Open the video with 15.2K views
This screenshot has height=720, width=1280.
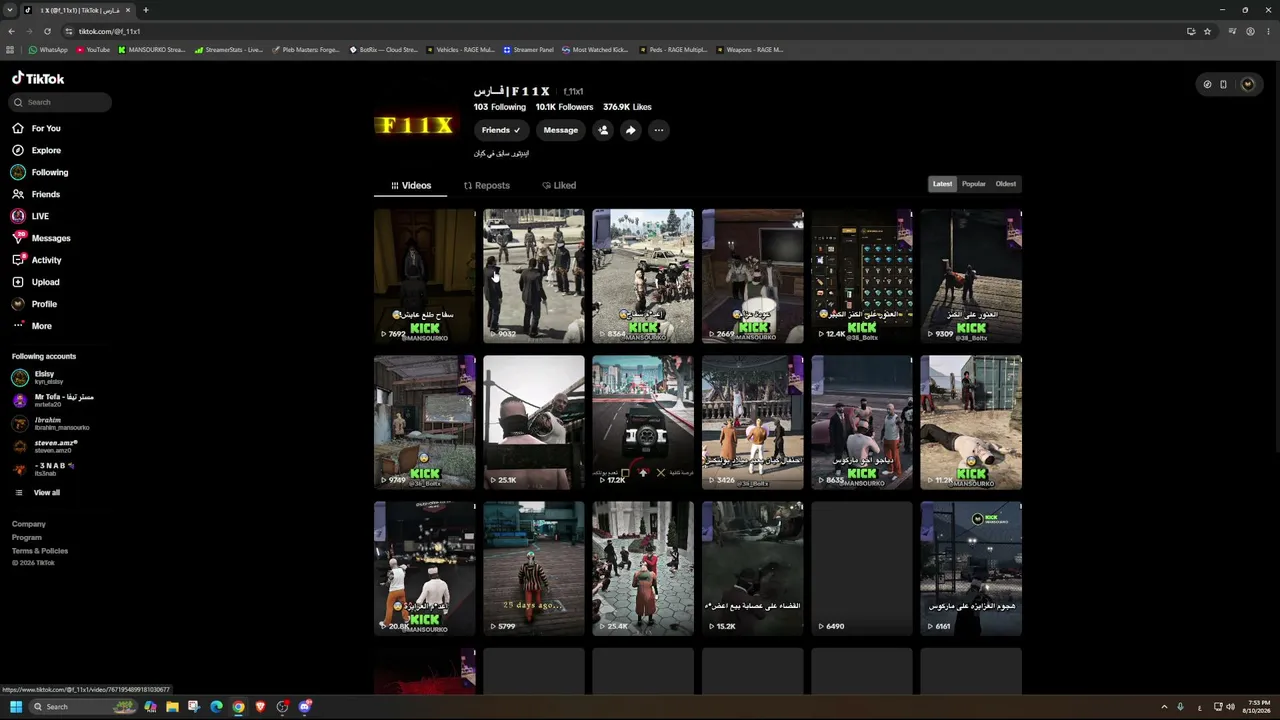coord(753,568)
